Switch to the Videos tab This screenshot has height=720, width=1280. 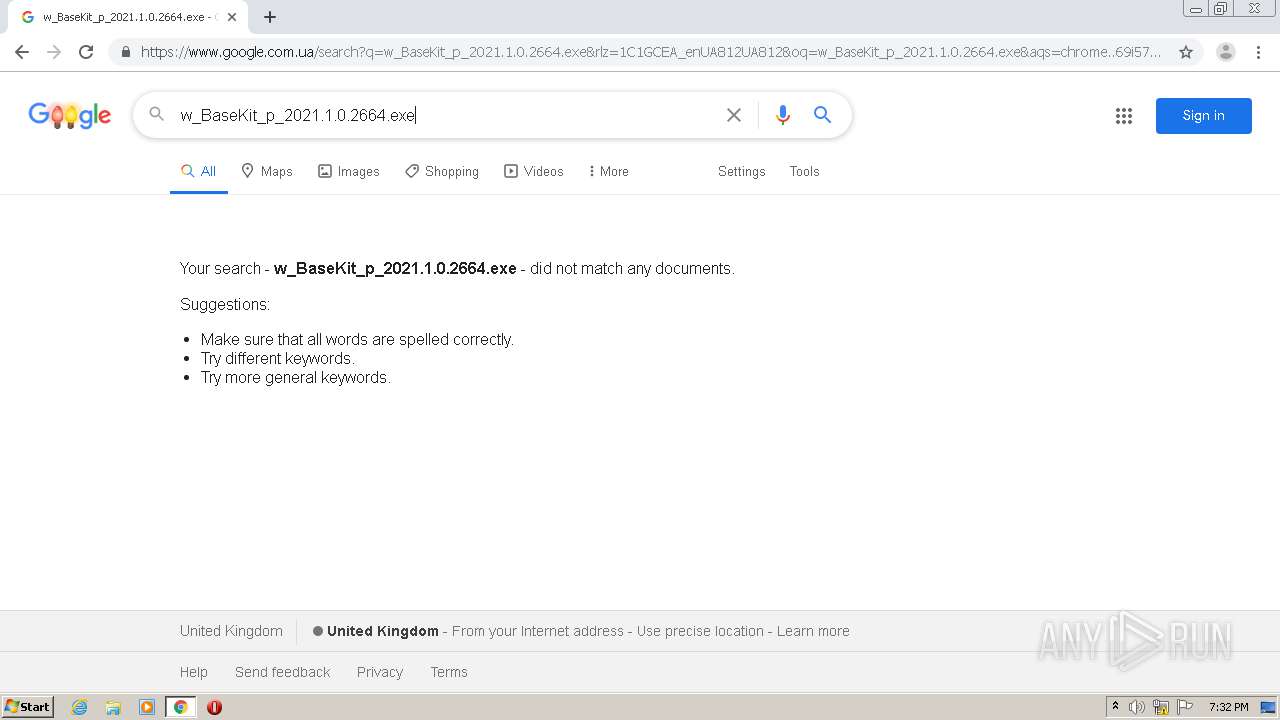(x=534, y=171)
